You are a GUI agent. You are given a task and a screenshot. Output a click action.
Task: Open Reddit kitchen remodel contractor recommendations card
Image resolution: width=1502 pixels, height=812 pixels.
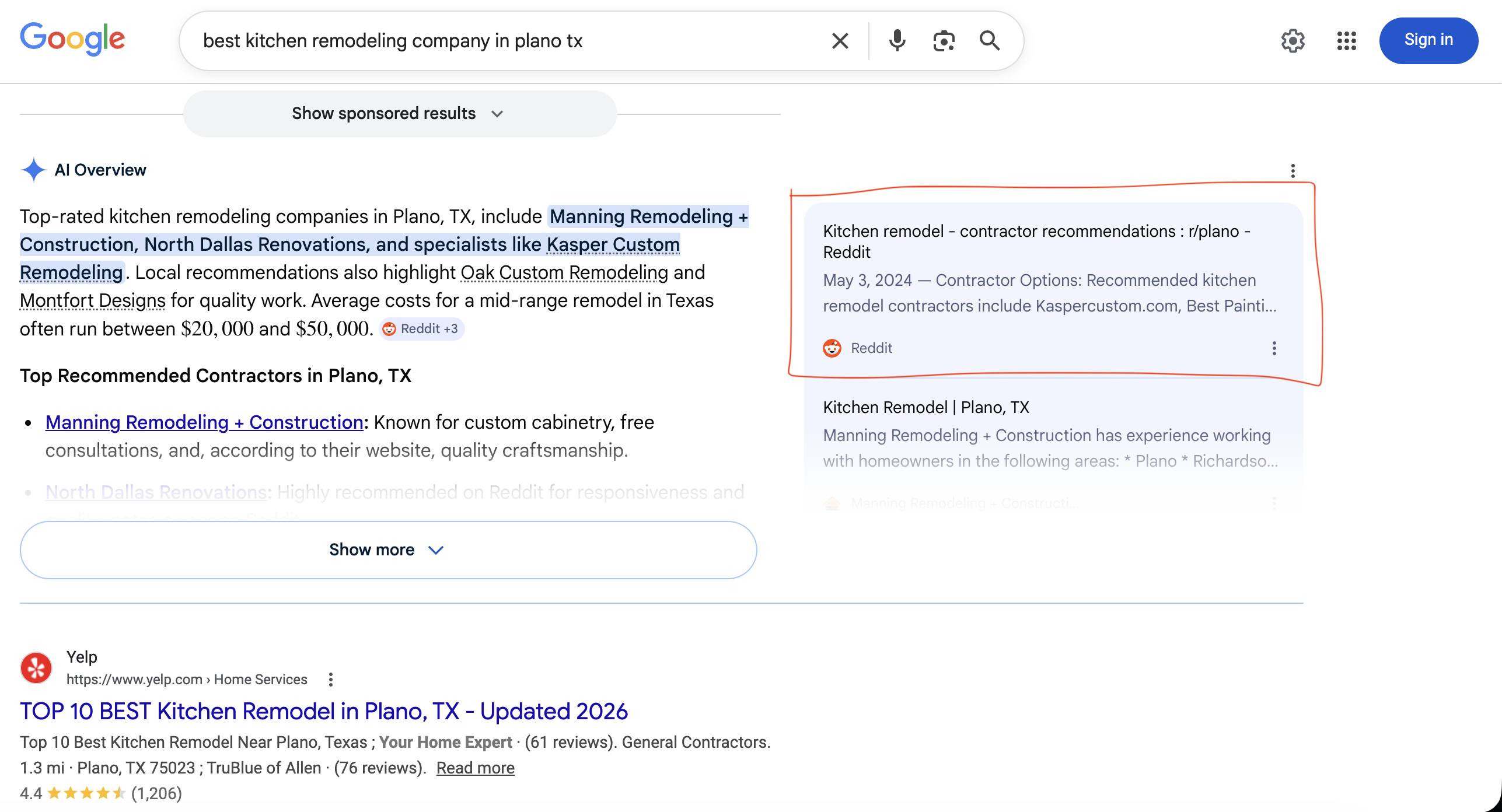(1053, 290)
